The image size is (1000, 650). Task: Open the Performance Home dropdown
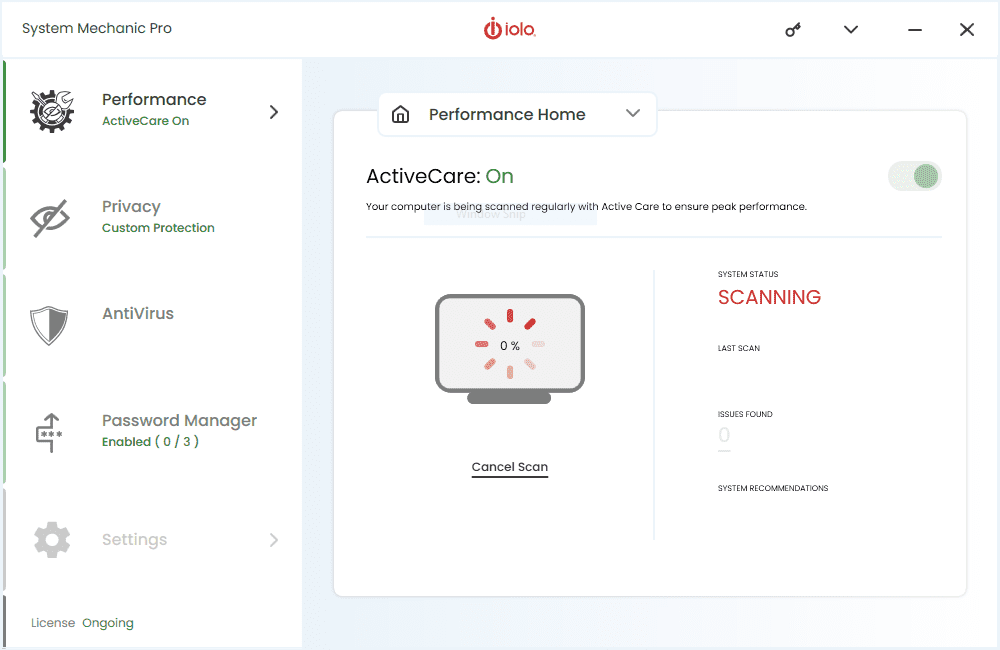pos(517,114)
